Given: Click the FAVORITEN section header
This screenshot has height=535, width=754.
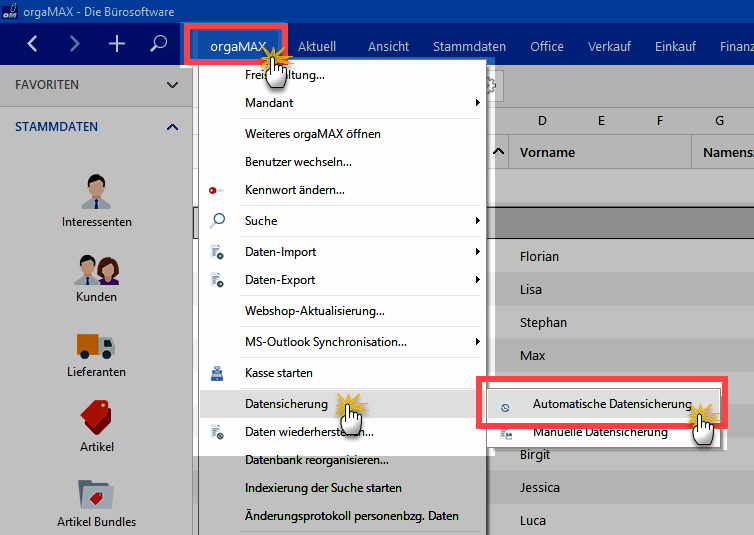Looking at the screenshot, I should coord(96,85).
